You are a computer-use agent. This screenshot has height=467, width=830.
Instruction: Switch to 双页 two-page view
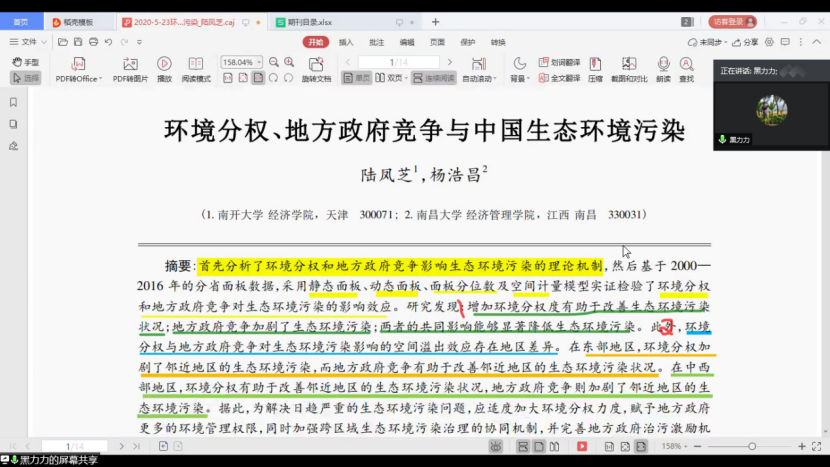pos(391,78)
